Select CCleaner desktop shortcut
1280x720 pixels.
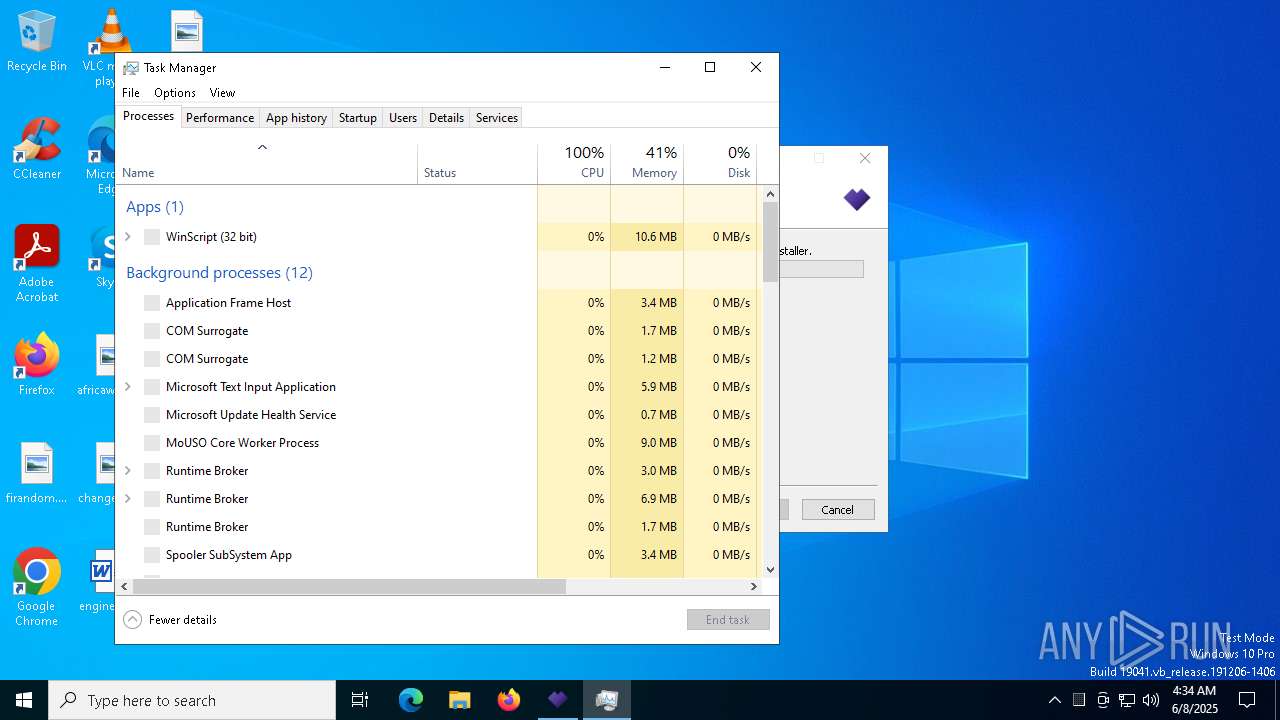pyautogui.click(x=37, y=150)
